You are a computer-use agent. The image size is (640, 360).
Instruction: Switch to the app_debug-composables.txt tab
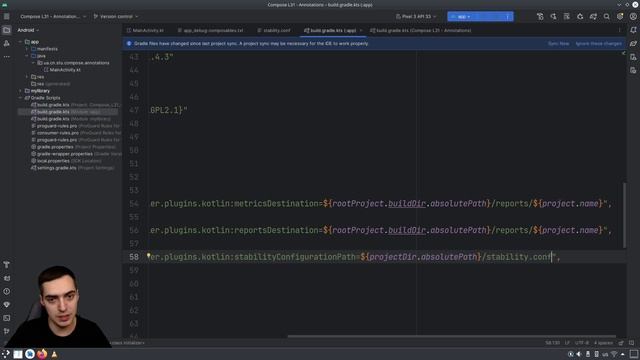coord(210,30)
